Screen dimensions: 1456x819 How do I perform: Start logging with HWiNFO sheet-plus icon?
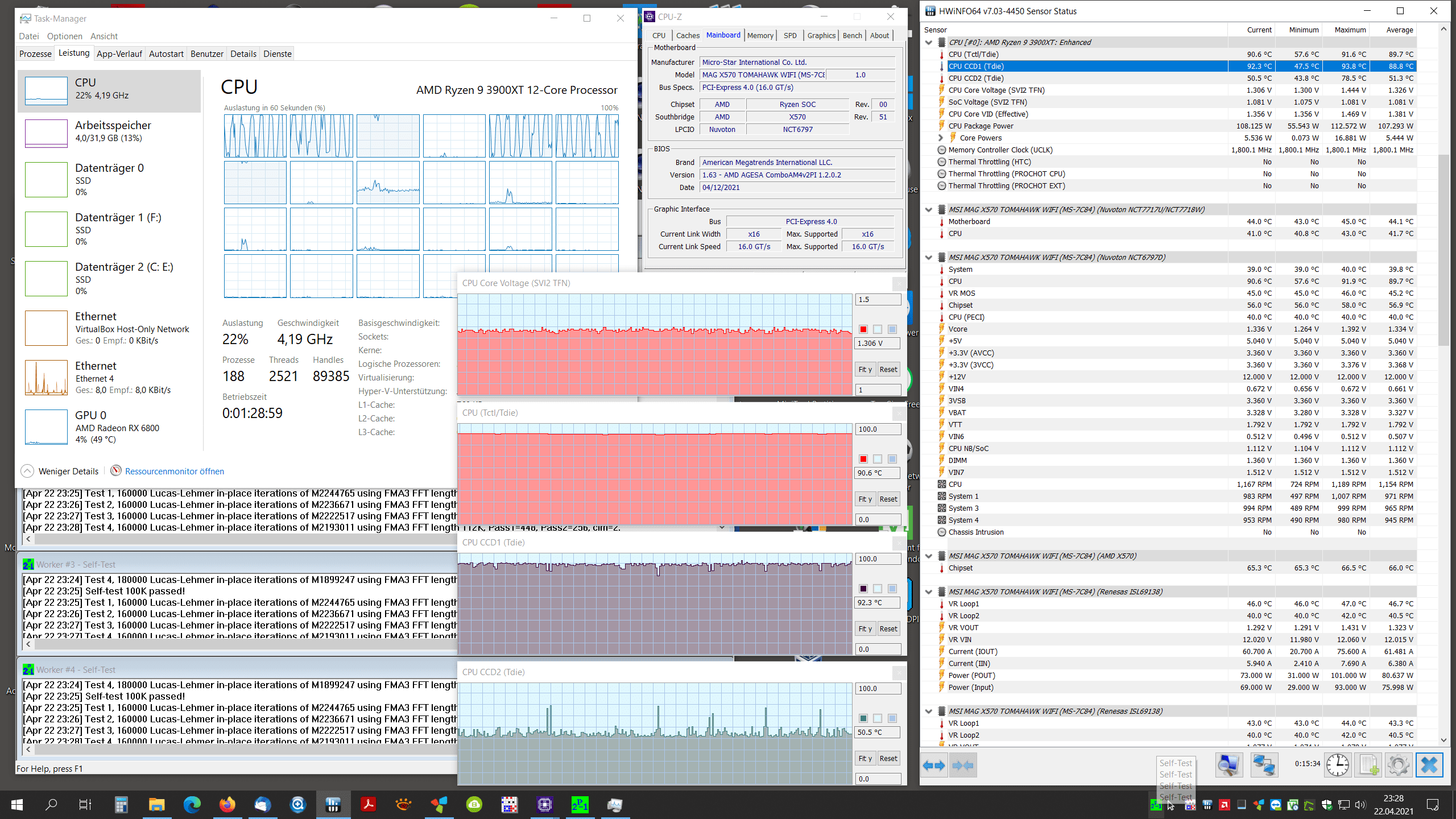pyautogui.click(x=1368, y=765)
